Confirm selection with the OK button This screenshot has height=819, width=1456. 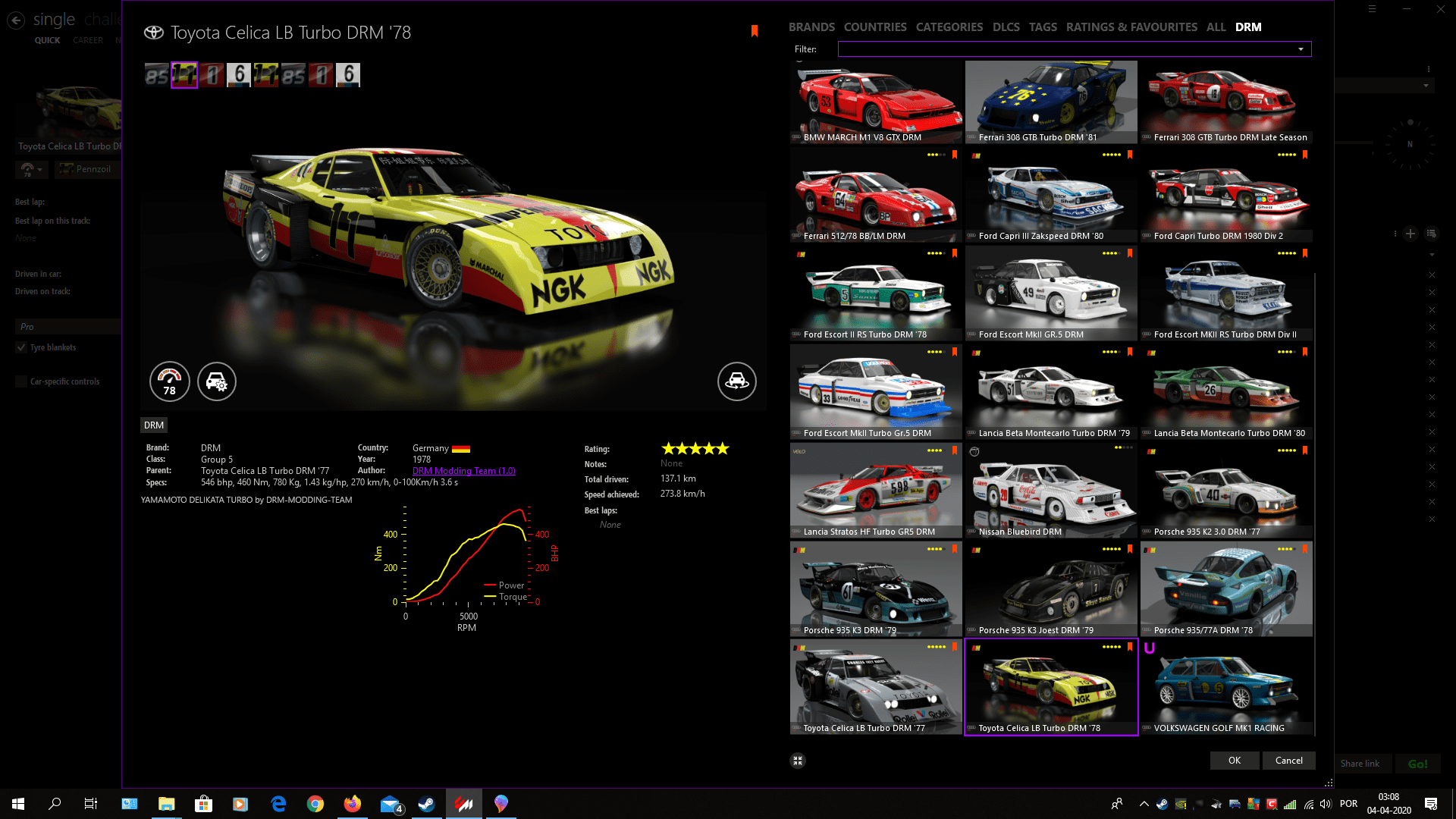pyautogui.click(x=1235, y=761)
